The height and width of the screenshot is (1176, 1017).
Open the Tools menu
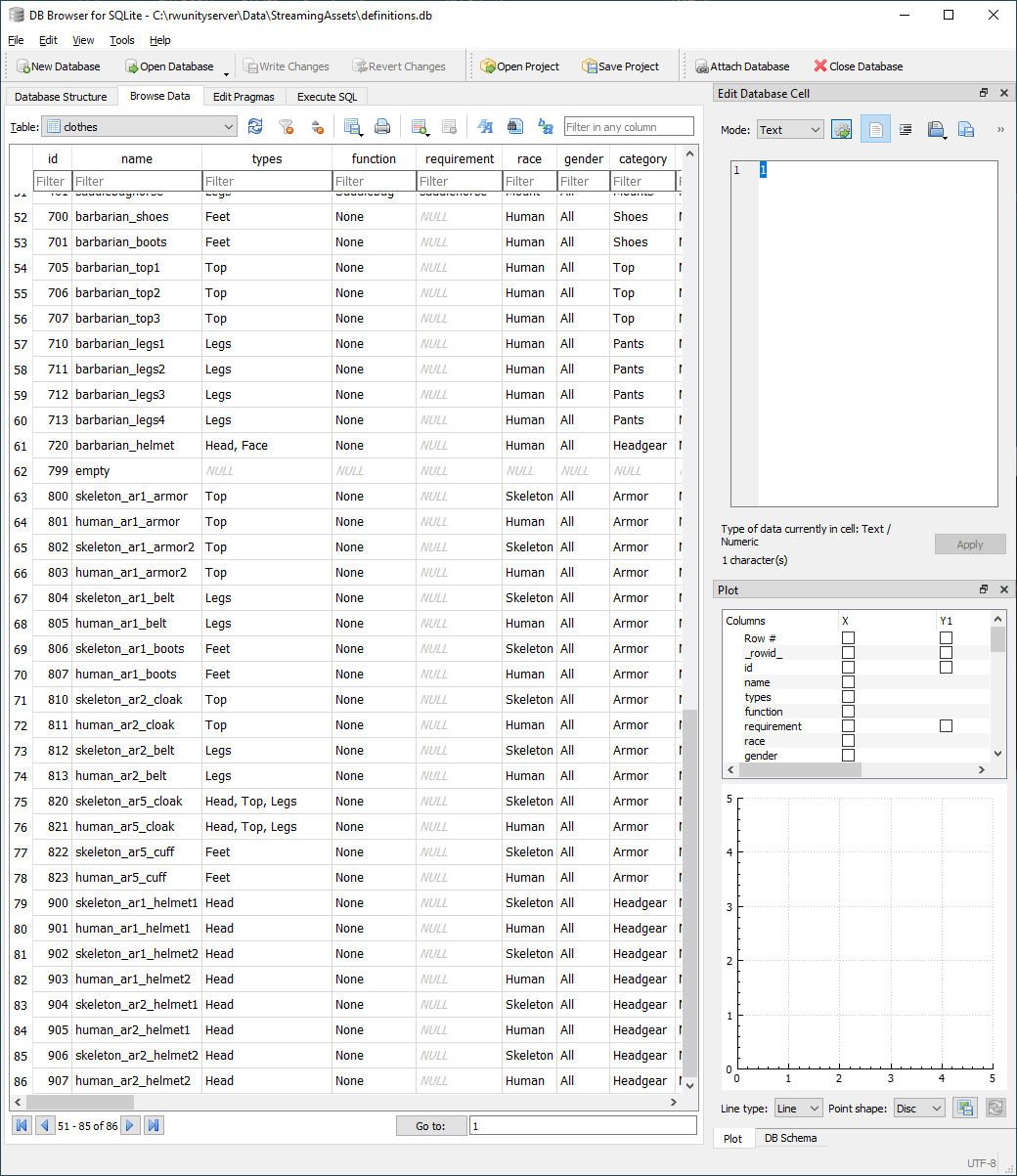coord(122,40)
